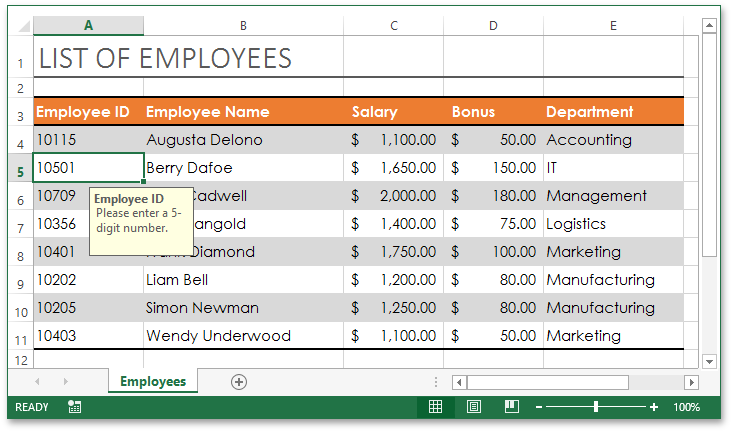The image size is (734, 434).
Task: Select cell with ID 10403
Action: 88,336
